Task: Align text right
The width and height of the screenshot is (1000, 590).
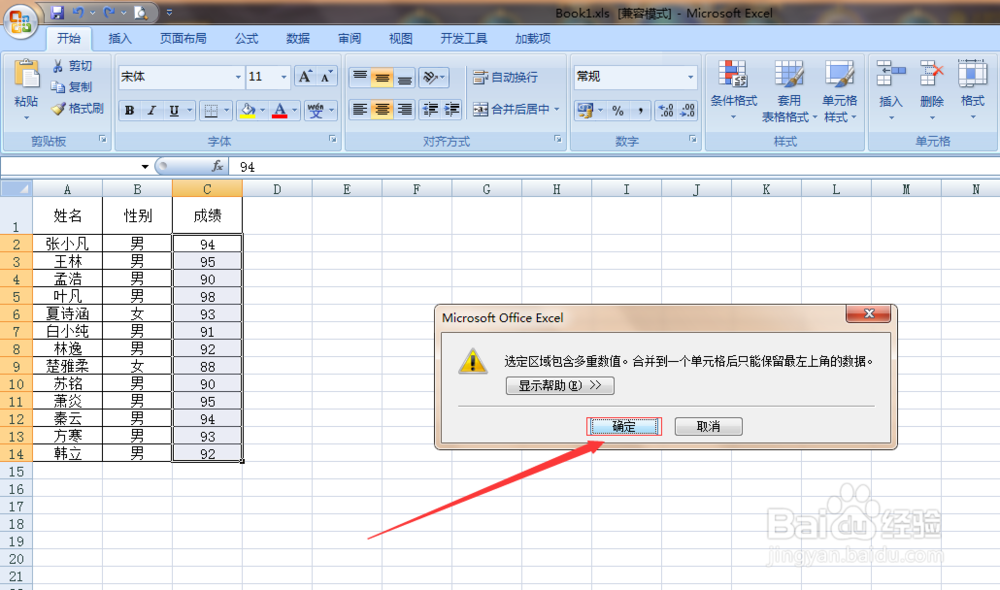Action: click(404, 110)
